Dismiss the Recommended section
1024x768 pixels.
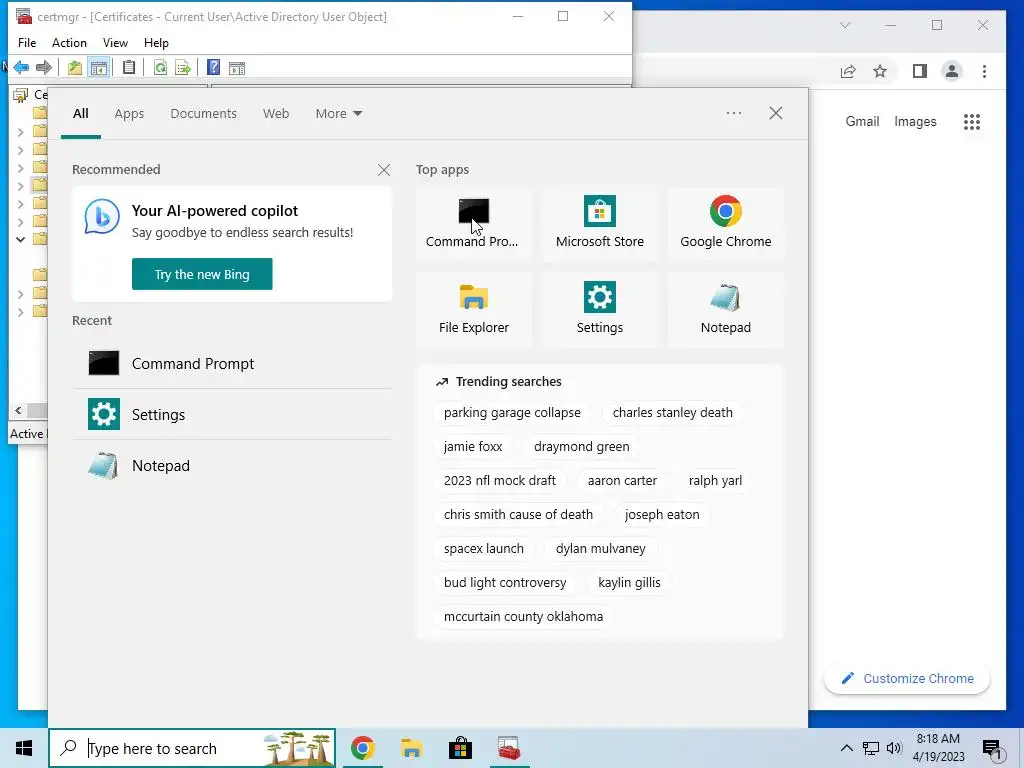pyautogui.click(x=384, y=170)
